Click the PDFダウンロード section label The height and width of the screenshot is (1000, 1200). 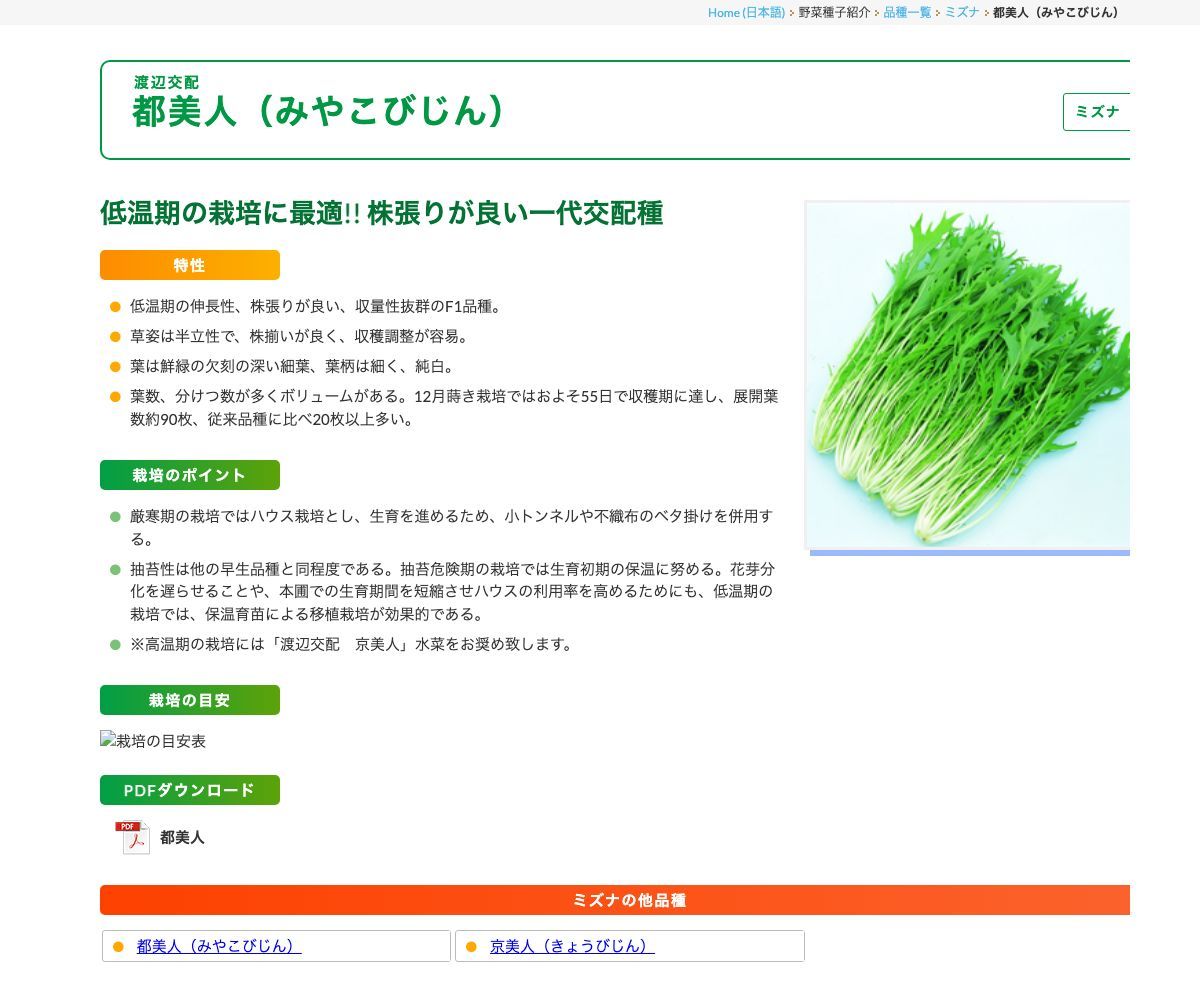189,790
